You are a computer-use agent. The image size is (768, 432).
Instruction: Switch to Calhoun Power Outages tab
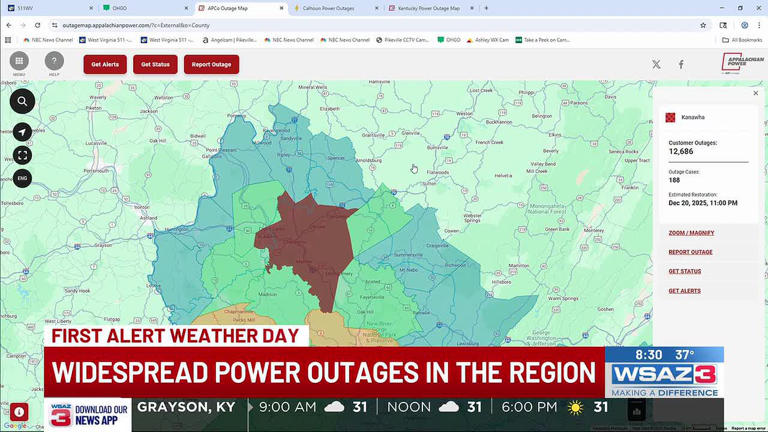tap(335, 8)
